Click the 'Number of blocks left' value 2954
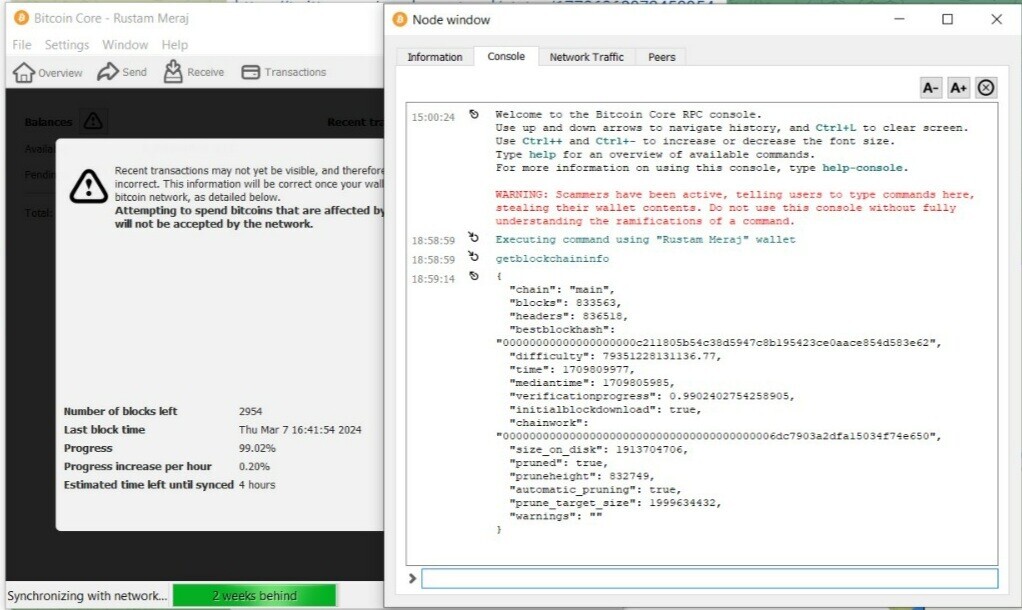Viewport: 1022px width, 610px height. [x=250, y=411]
